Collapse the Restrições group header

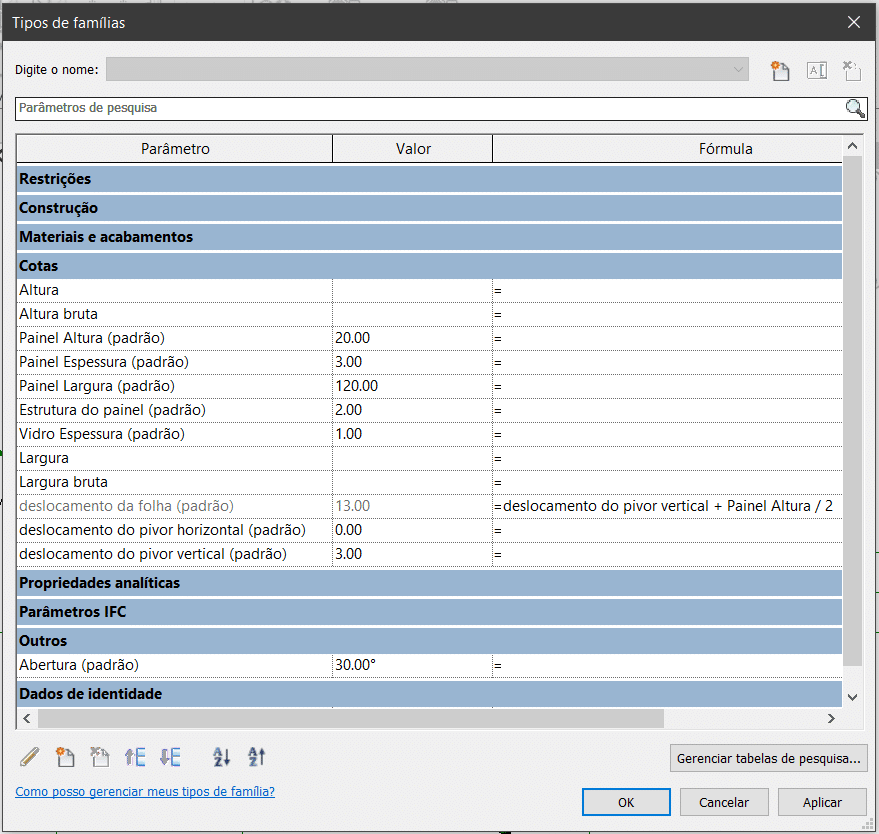(429, 179)
